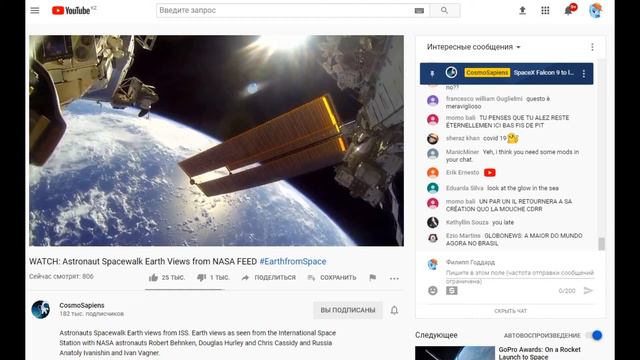The image size is (640, 360).
Task: Open CosmoSapiens channel name link
Action: pyautogui.click(x=82, y=305)
